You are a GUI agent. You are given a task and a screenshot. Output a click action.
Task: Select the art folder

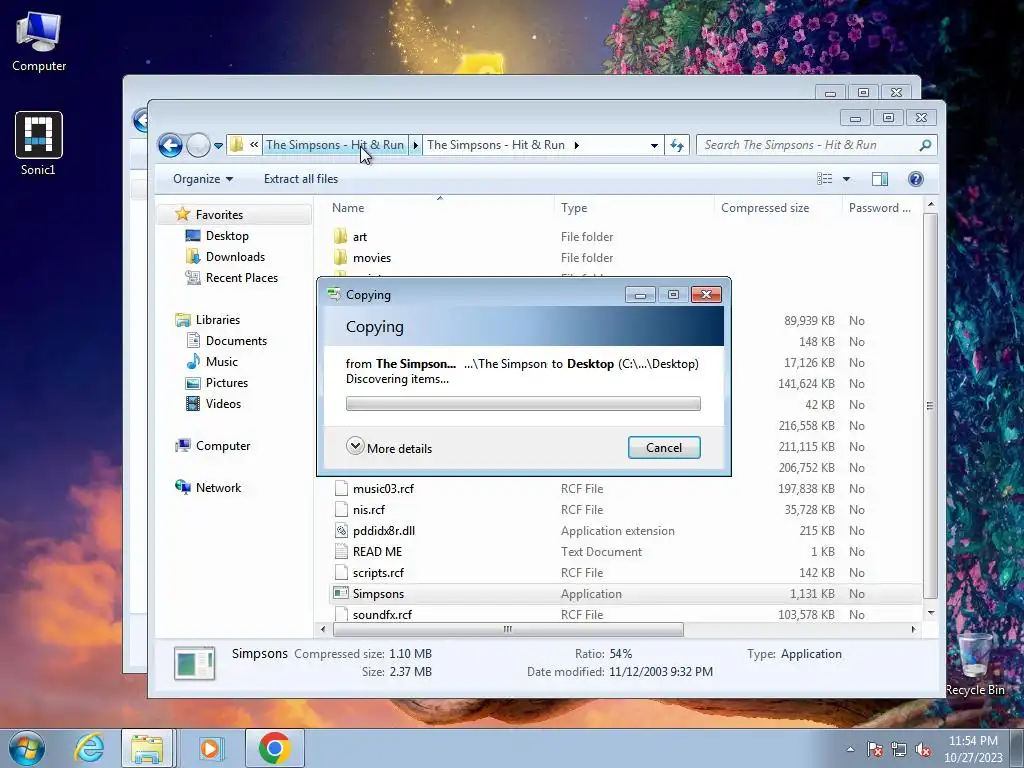pos(360,237)
